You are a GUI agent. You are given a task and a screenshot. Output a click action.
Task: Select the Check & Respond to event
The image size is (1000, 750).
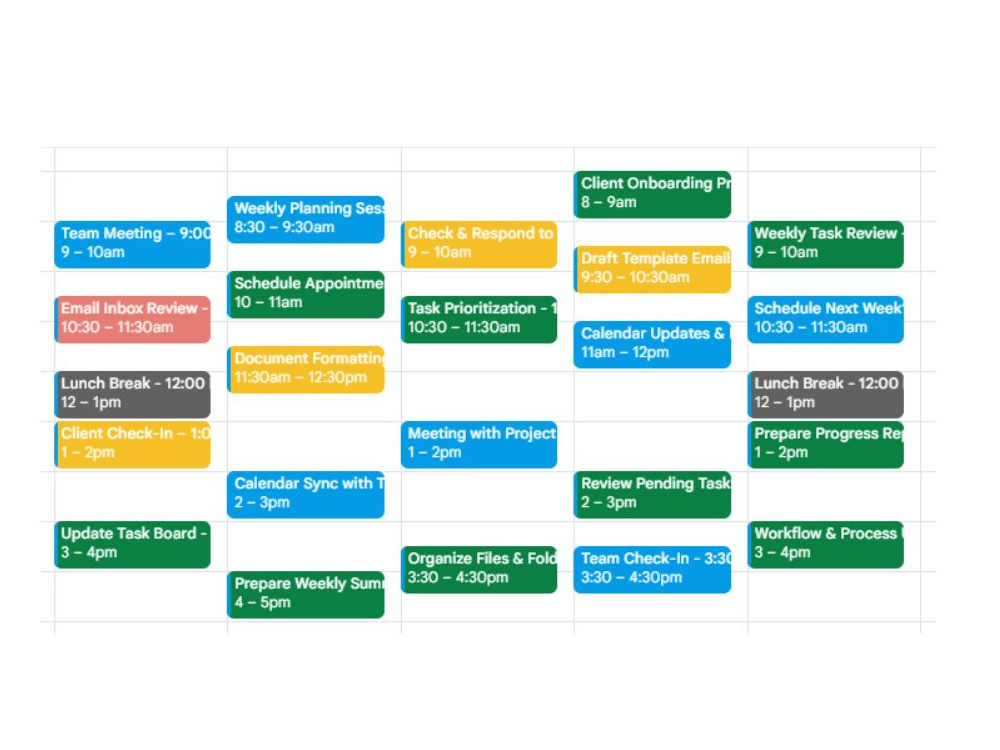click(479, 244)
